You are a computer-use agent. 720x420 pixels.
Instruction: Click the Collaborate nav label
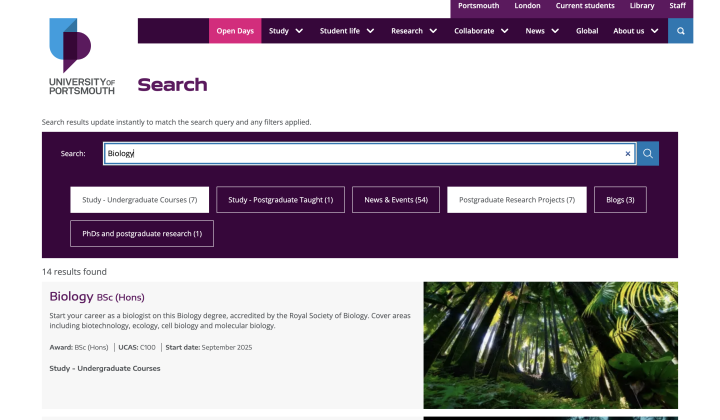474,31
